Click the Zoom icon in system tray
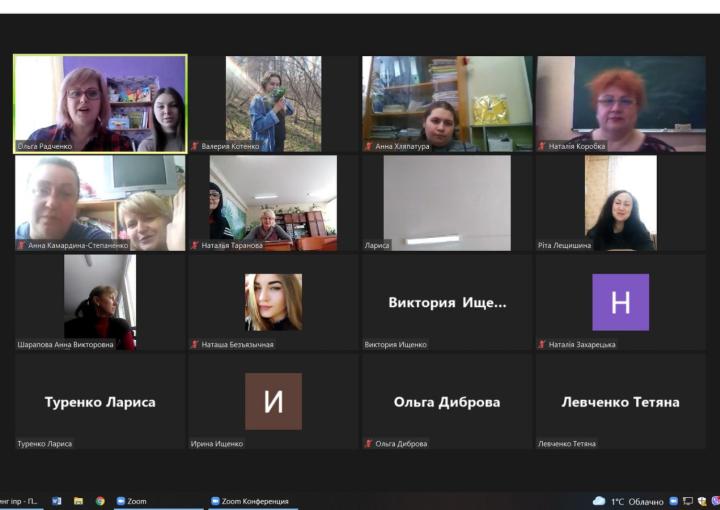The width and height of the screenshot is (720, 510). coord(674,501)
